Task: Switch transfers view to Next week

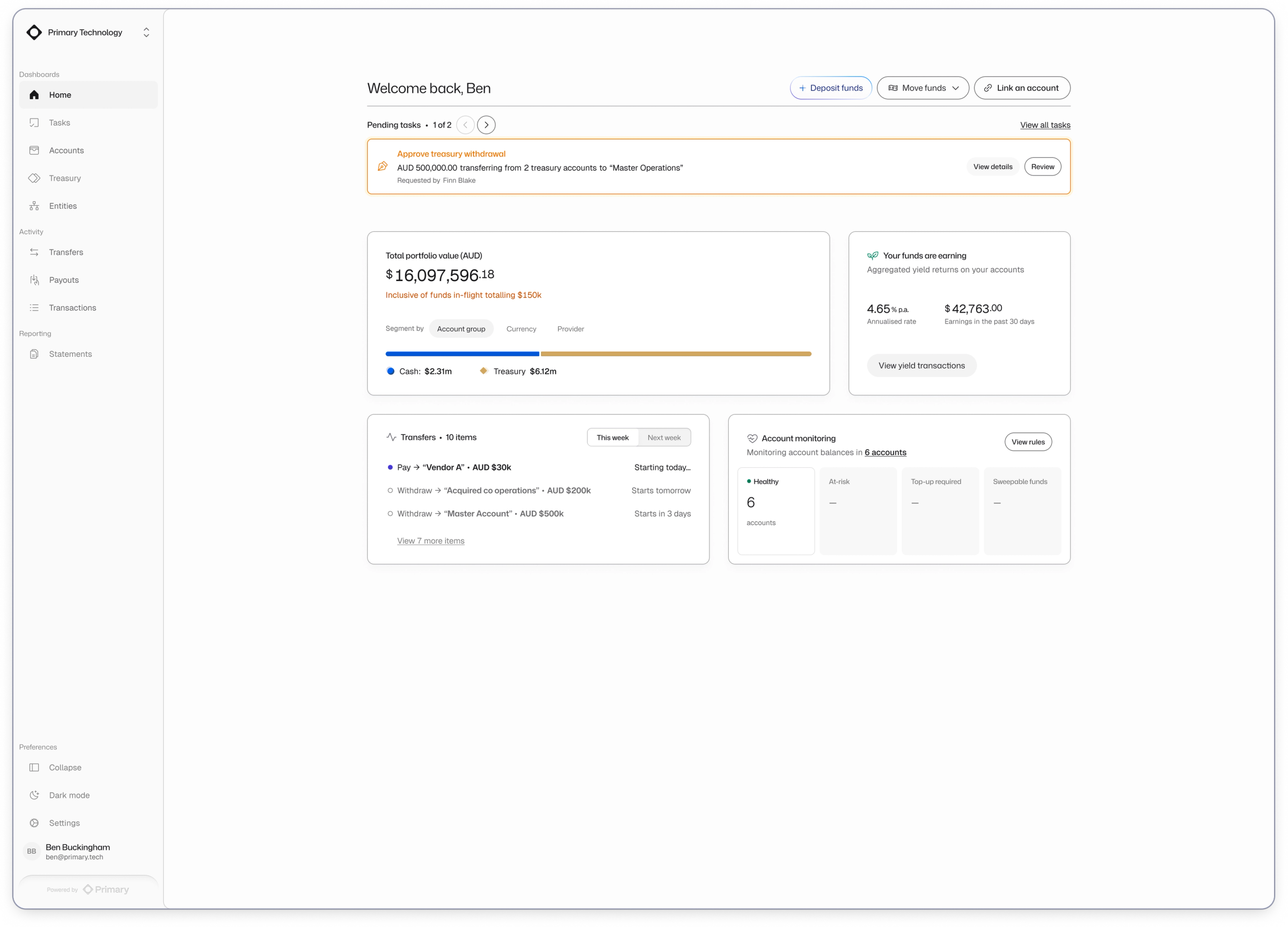Action: (664, 438)
